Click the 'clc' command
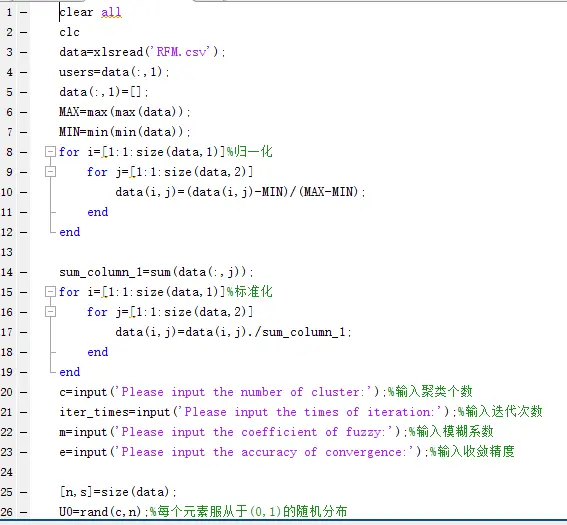Screen dimensions: 567x525 [69, 32]
